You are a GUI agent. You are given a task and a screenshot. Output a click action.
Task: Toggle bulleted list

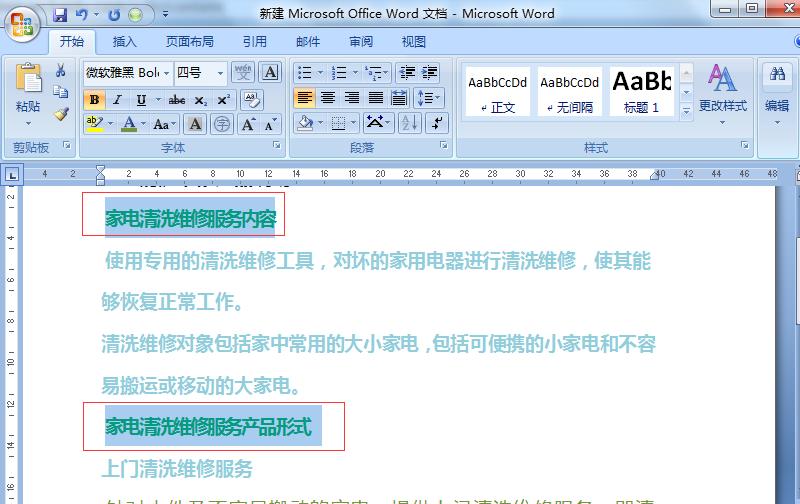[x=305, y=73]
